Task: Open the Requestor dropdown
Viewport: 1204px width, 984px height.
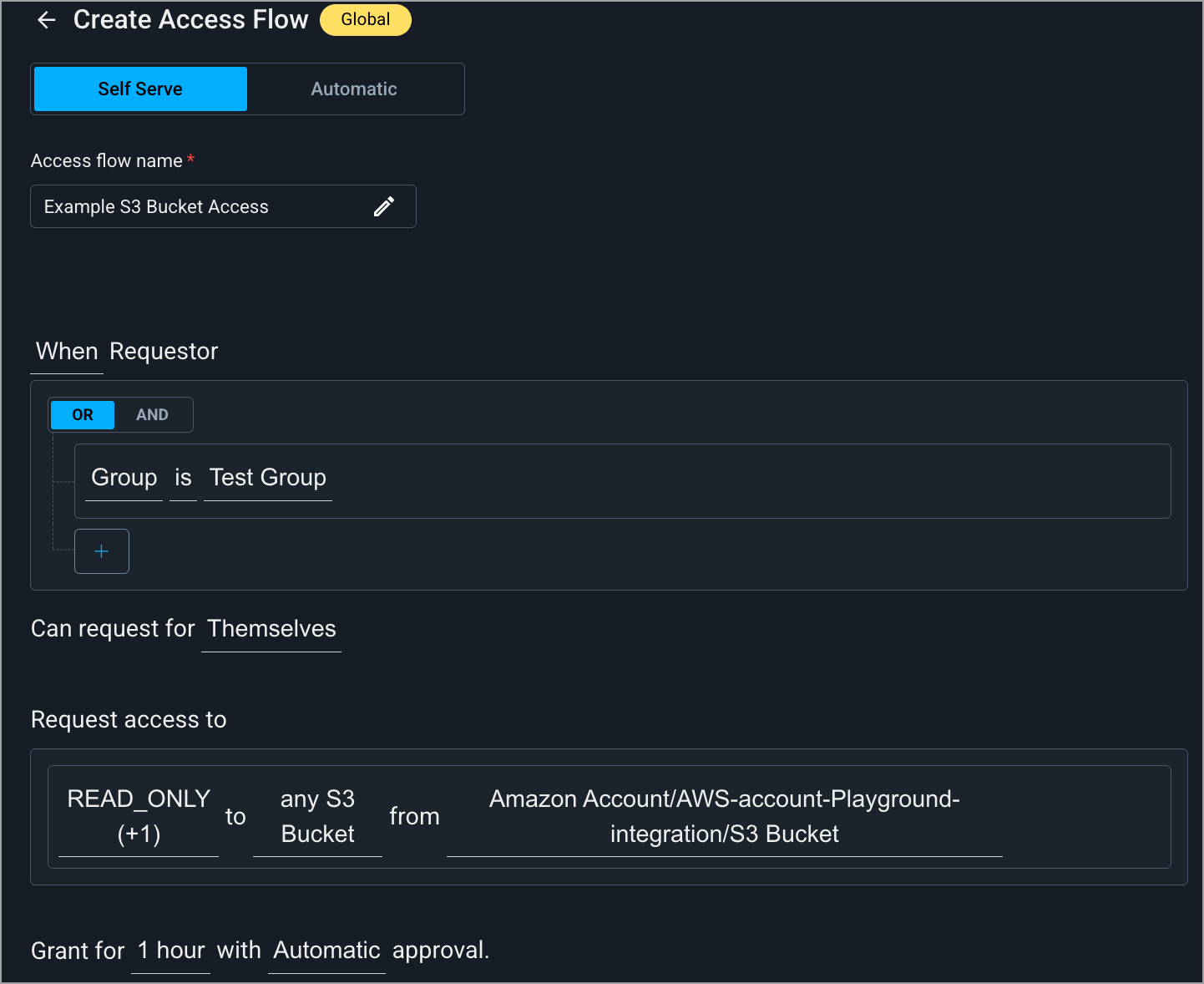Action: pos(164,352)
